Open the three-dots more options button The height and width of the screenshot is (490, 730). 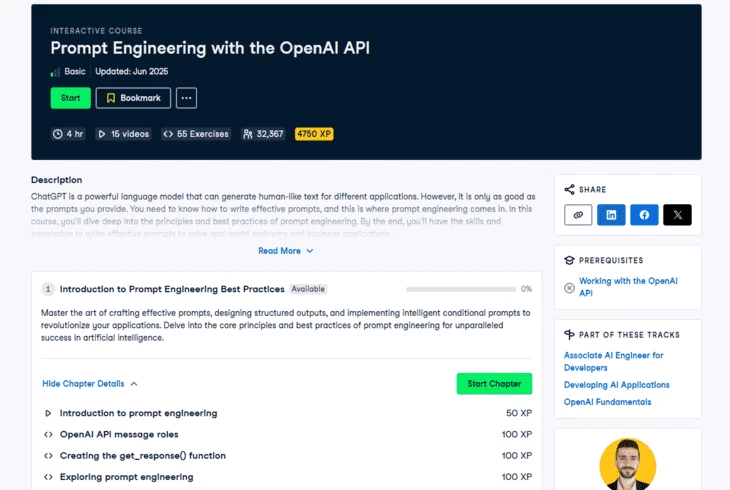[186, 98]
